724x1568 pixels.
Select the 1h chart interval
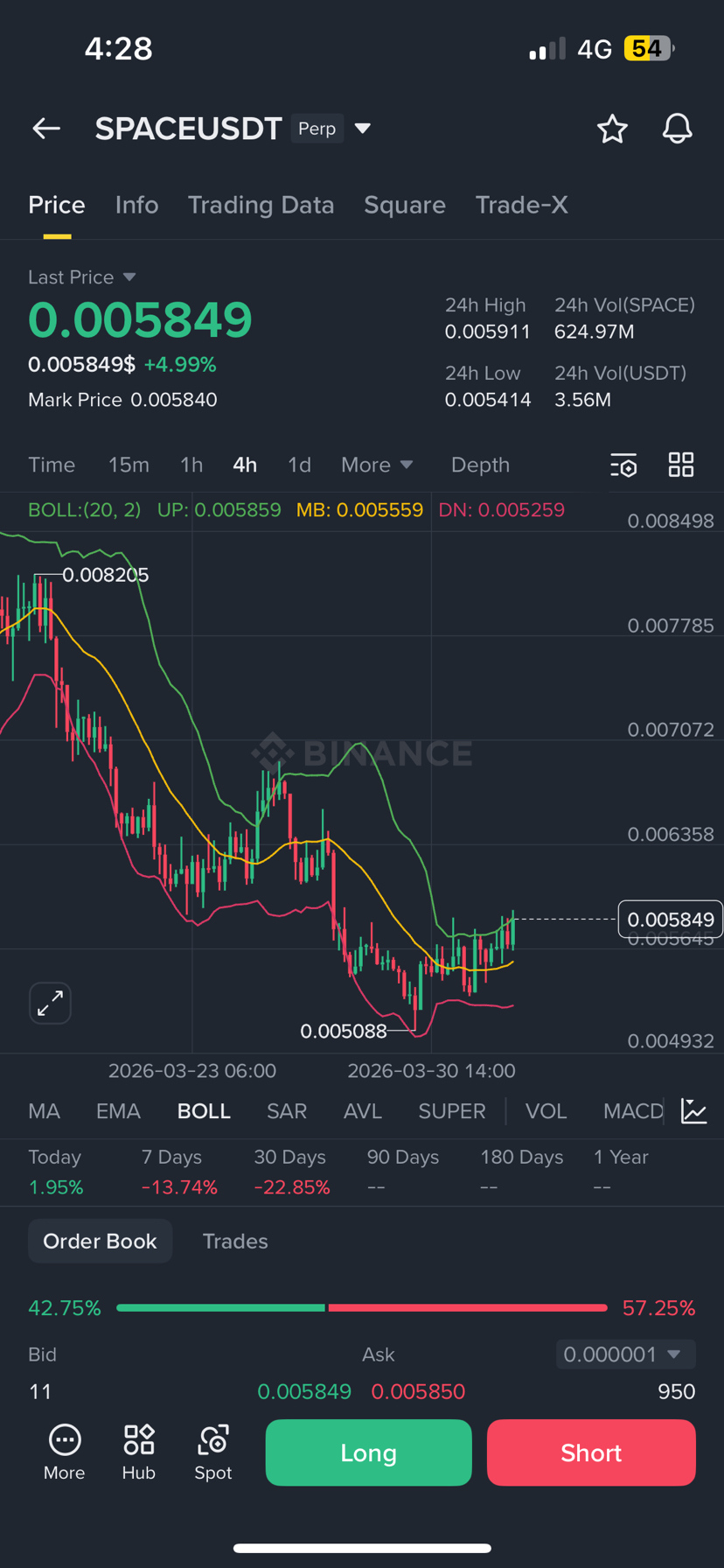tap(191, 465)
